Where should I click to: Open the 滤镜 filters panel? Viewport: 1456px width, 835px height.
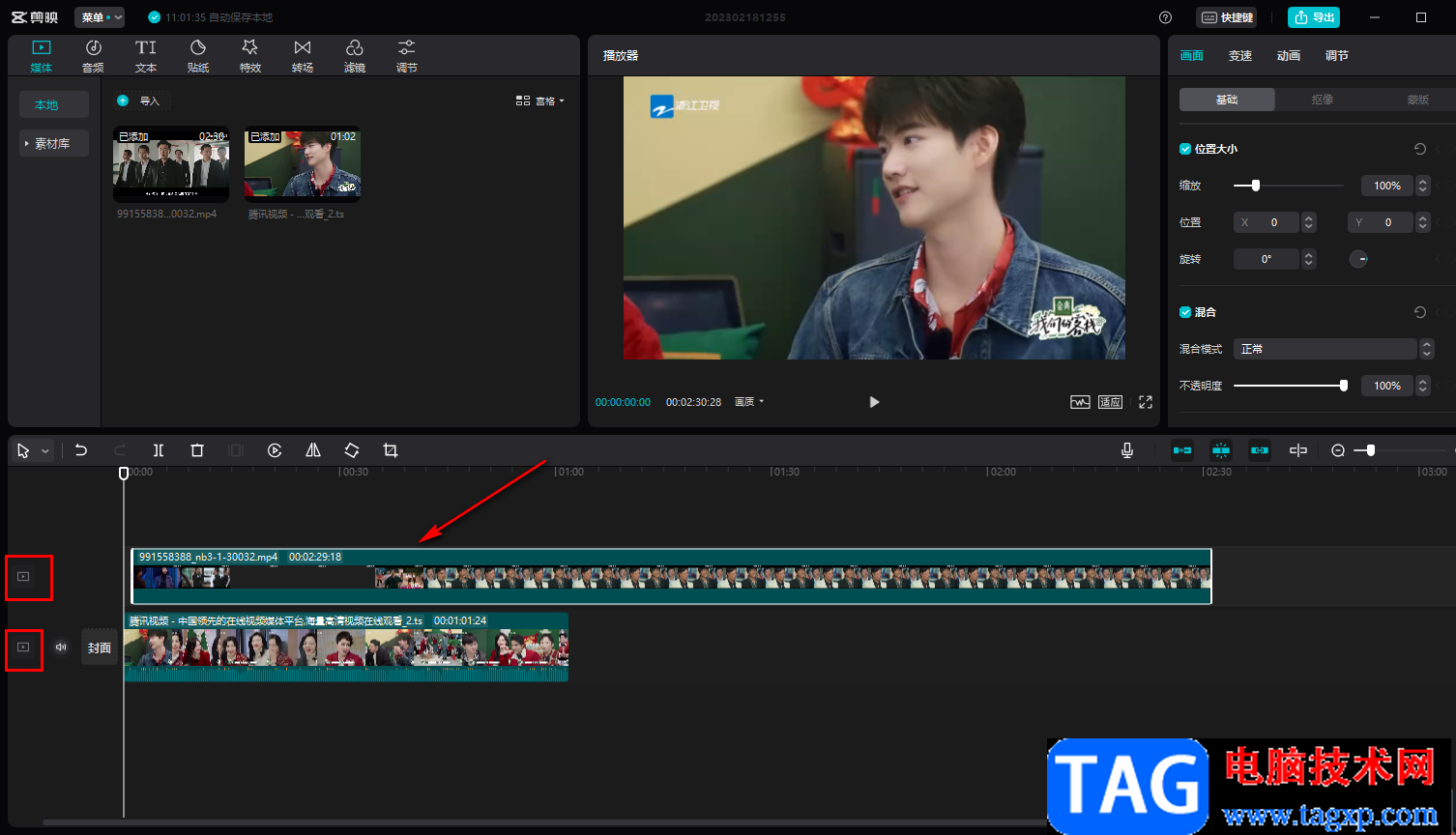(355, 56)
